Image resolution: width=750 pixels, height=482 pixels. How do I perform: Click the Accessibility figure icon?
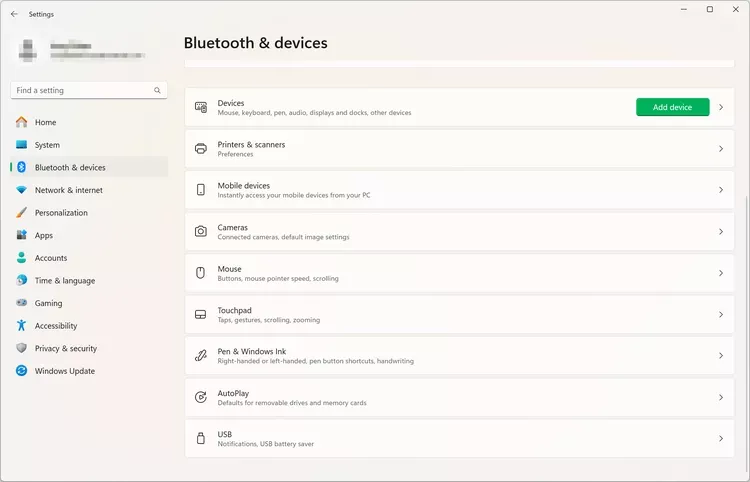(21, 326)
